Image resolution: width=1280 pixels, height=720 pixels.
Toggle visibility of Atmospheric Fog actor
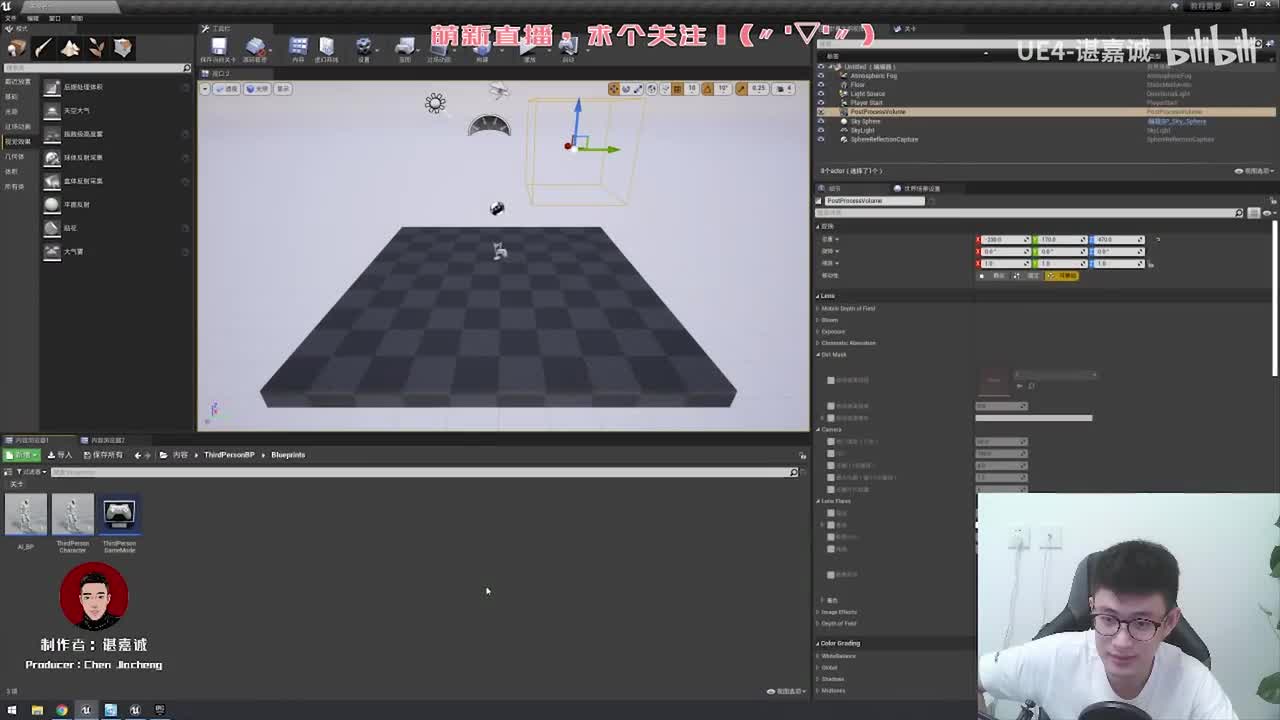click(821, 76)
